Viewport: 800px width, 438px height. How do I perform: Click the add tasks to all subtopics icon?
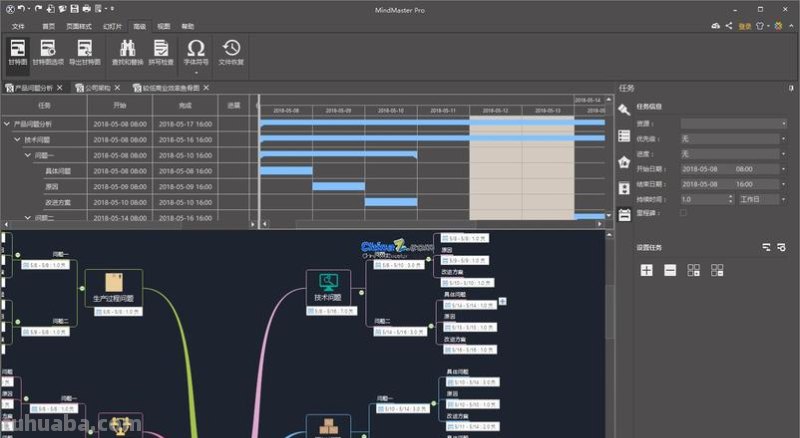click(x=693, y=270)
